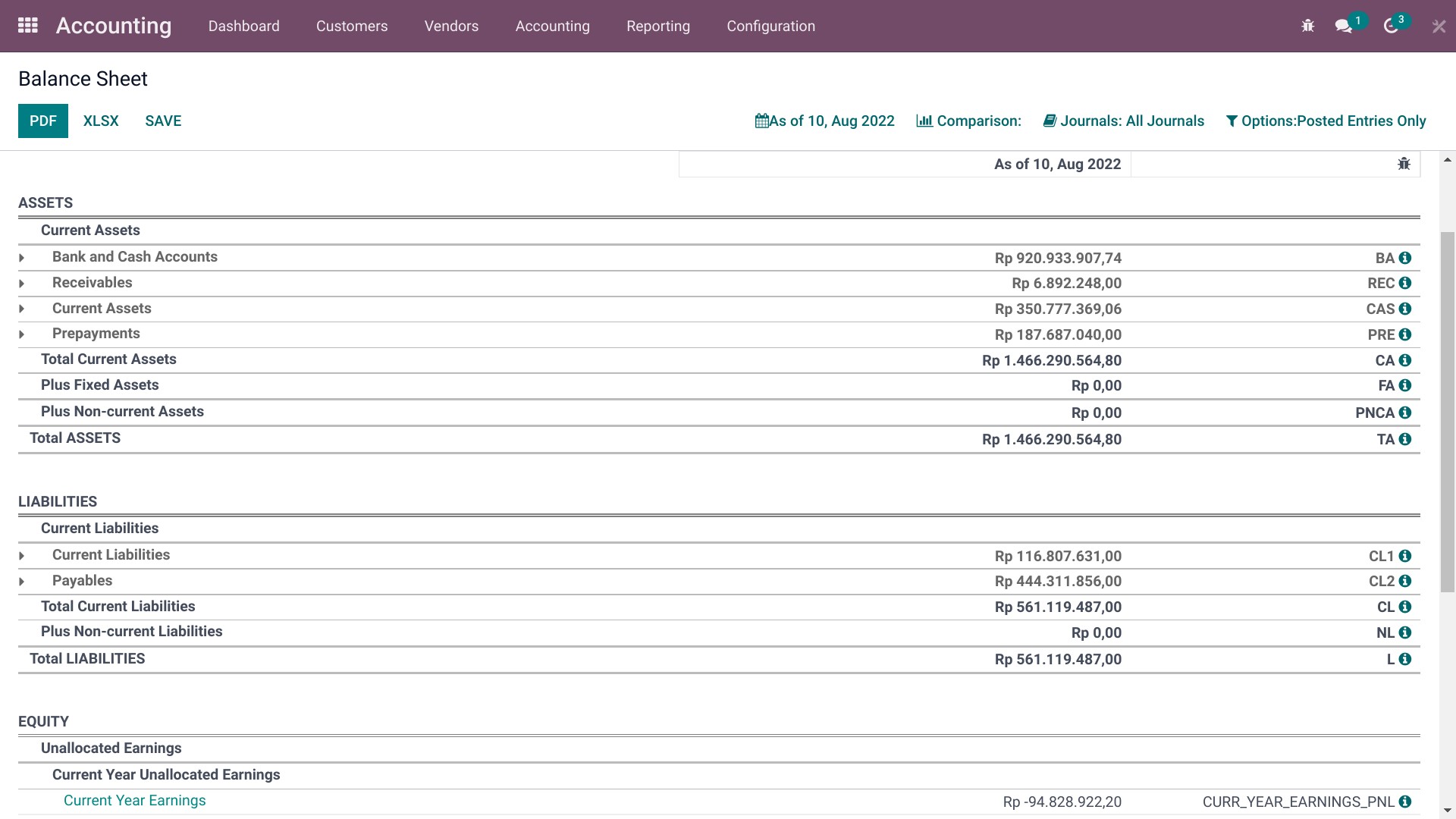The height and width of the screenshot is (819, 1456).
Task: Click info icon beside CURR_YEAR_EARNINGS_PNL
Action: coord(1405,802)
